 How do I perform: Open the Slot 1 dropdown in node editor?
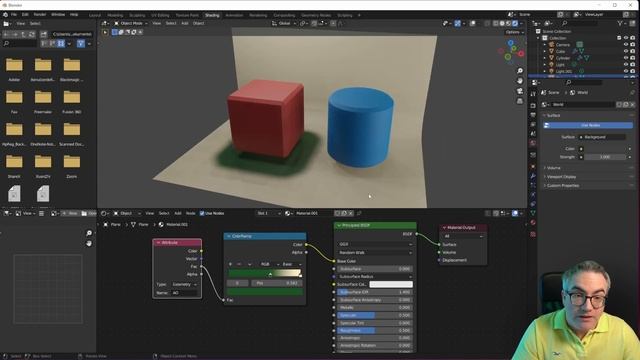(x=268, y=213)
